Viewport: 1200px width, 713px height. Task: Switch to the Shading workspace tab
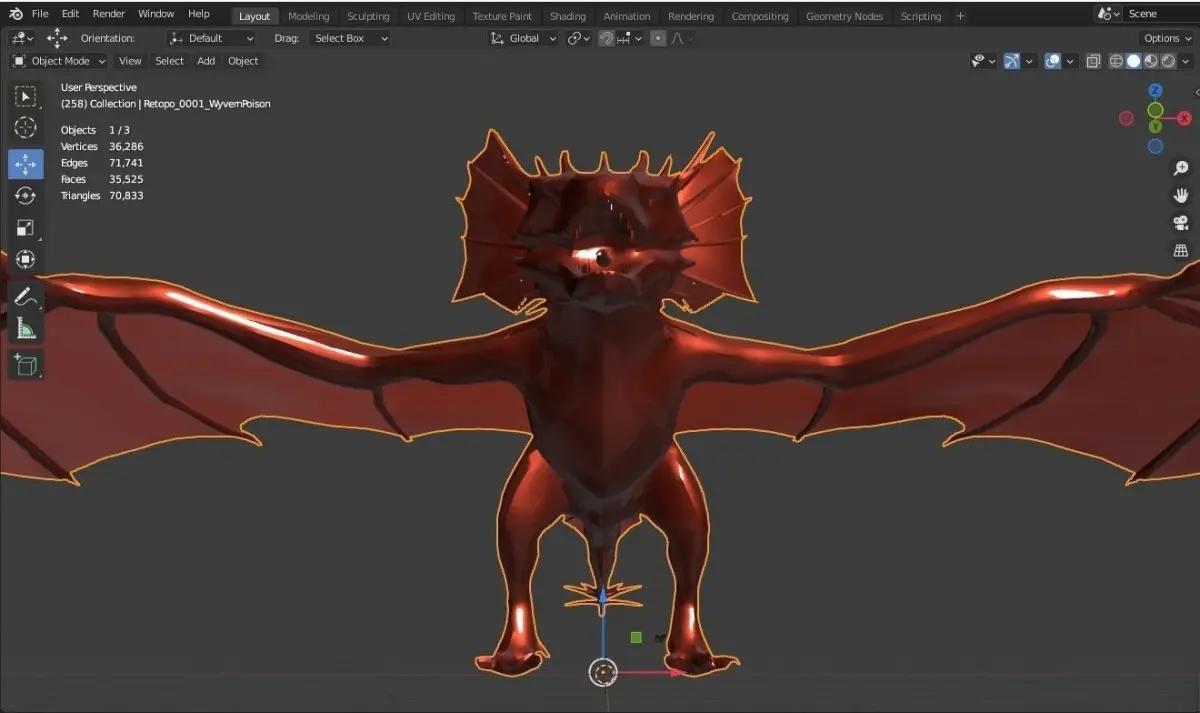coord(568,16)
